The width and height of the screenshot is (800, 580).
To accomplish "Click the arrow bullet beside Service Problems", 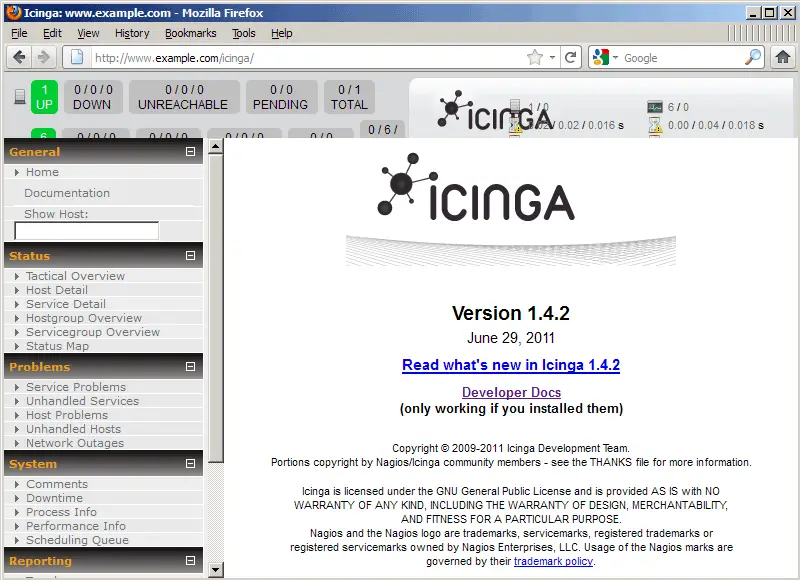I will pyautogui.click(x=17, y=387).
